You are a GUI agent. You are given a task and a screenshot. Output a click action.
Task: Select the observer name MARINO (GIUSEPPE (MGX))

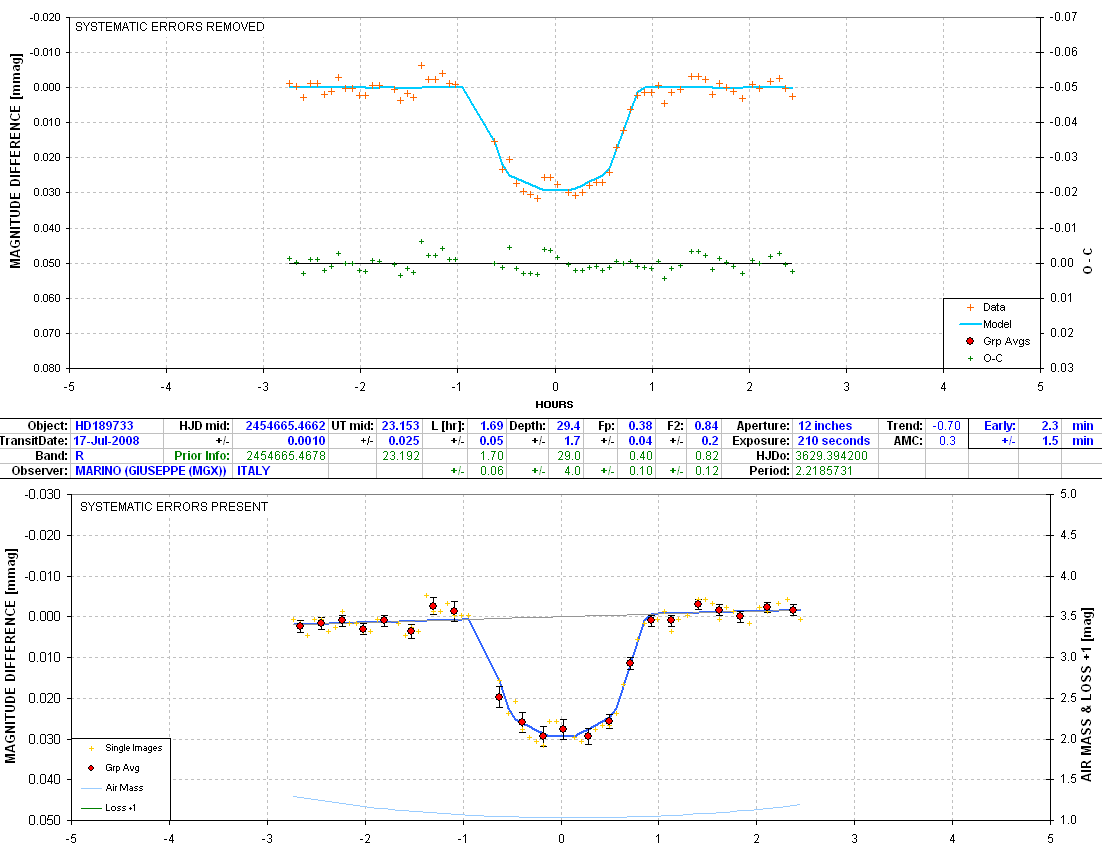pos(151,471)
